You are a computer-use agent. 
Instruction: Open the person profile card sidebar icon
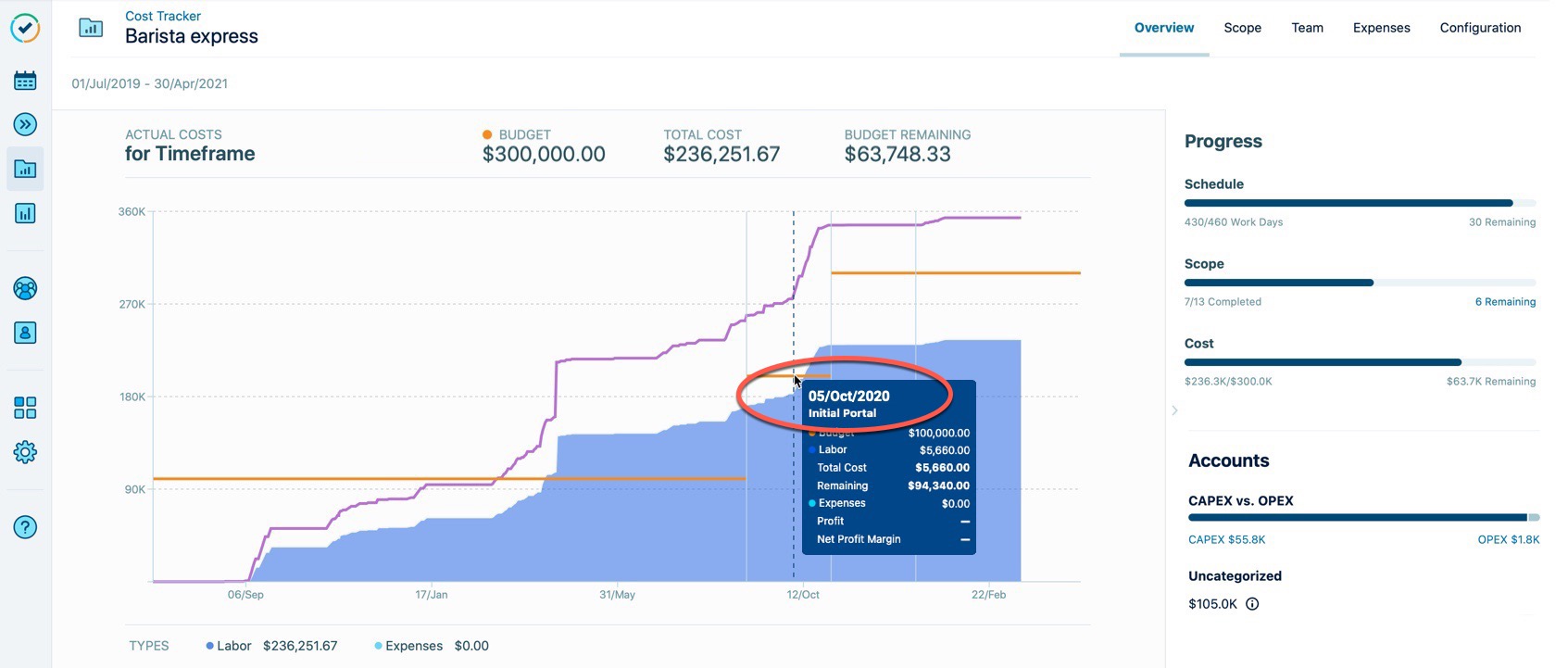24,333
